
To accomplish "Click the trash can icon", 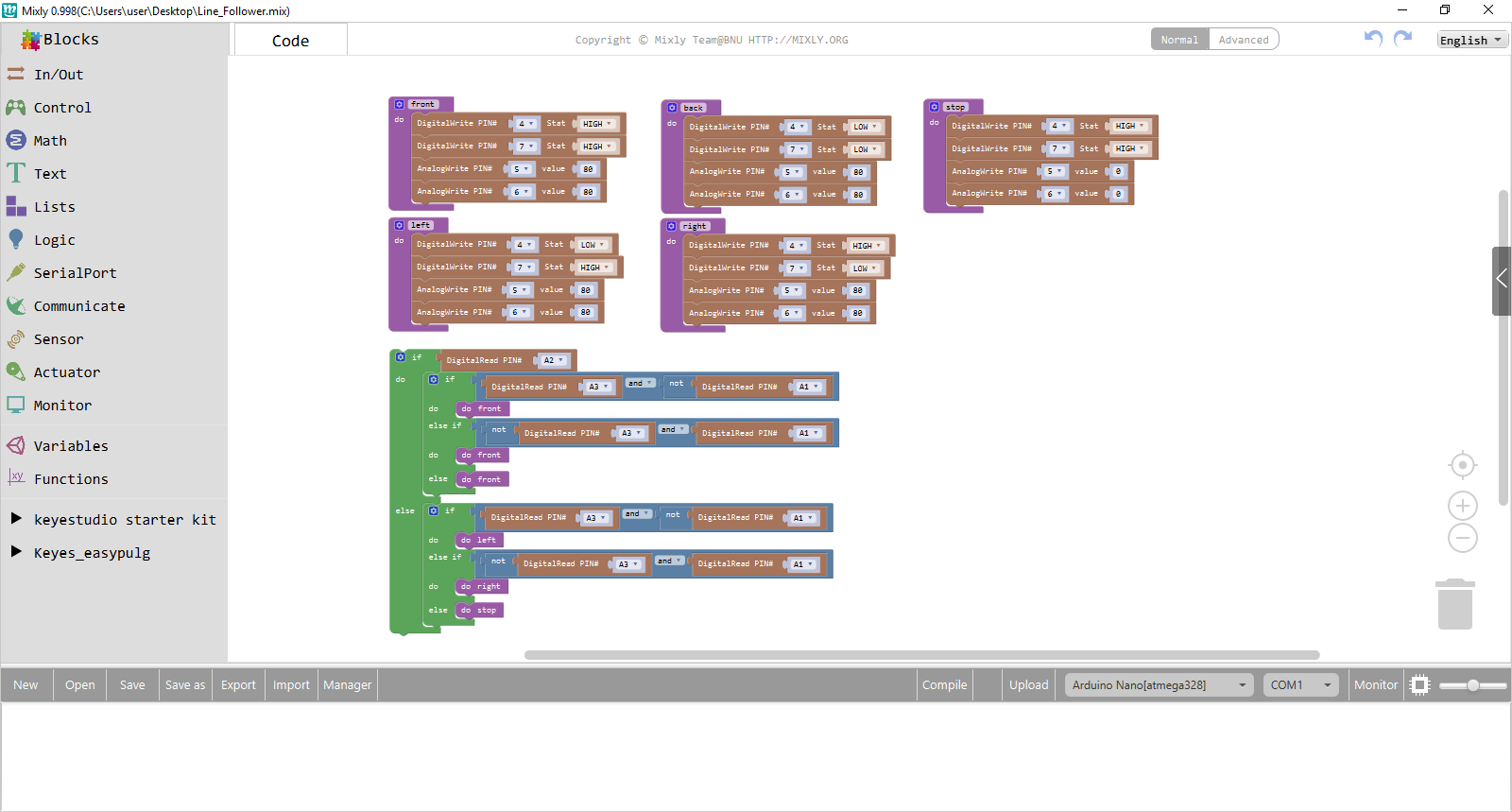I will click(x=1454, y=604).
